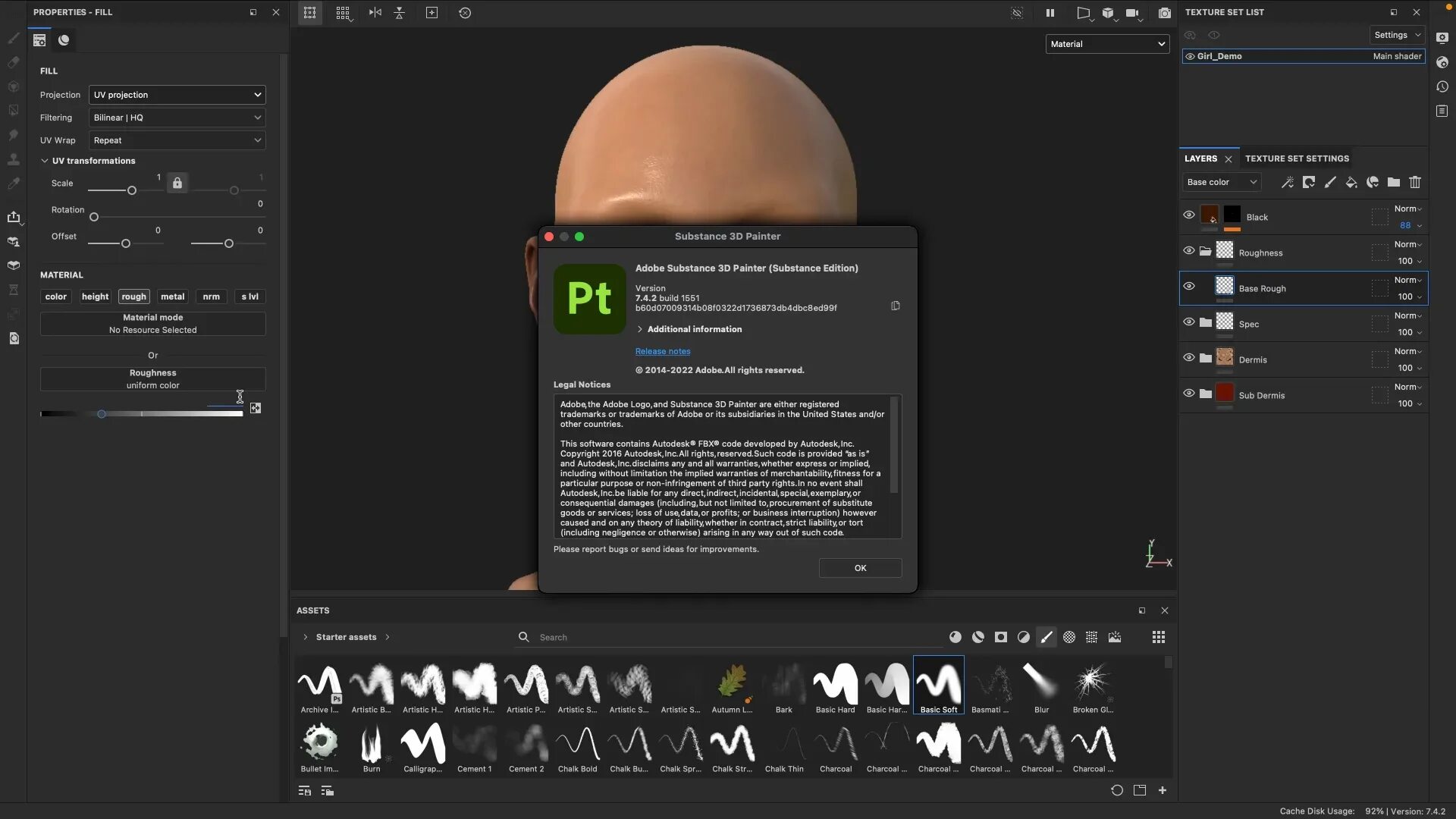Screen dimensions: 1456x819
Task: Select the Main shader label
Action: [x=1397, y=56]
